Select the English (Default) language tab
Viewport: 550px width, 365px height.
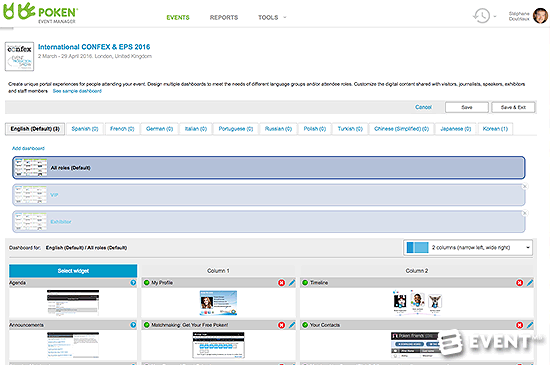coord(35,129)
